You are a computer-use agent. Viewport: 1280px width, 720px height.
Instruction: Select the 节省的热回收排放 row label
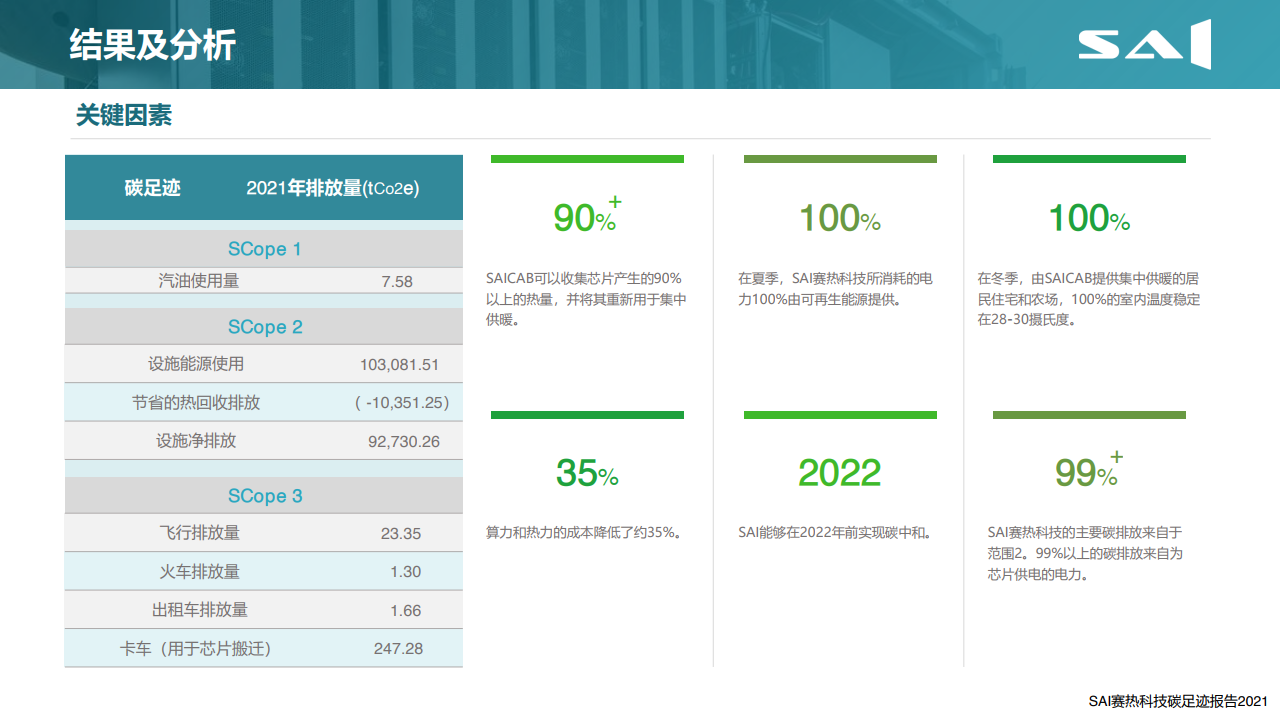pyautogui.click(x=196, y=402)
